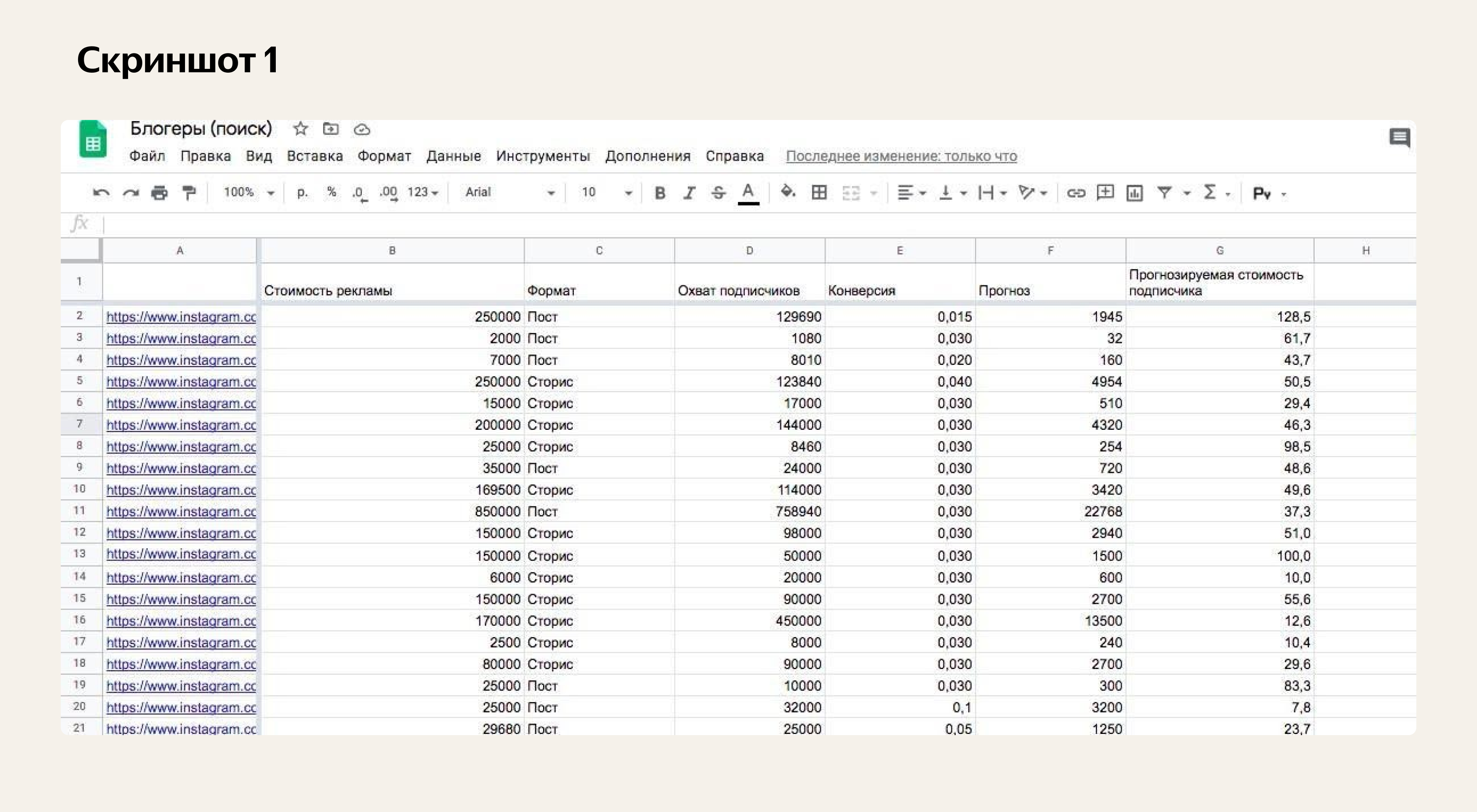Open the fill color bucket picker

[x=788, y=192]
